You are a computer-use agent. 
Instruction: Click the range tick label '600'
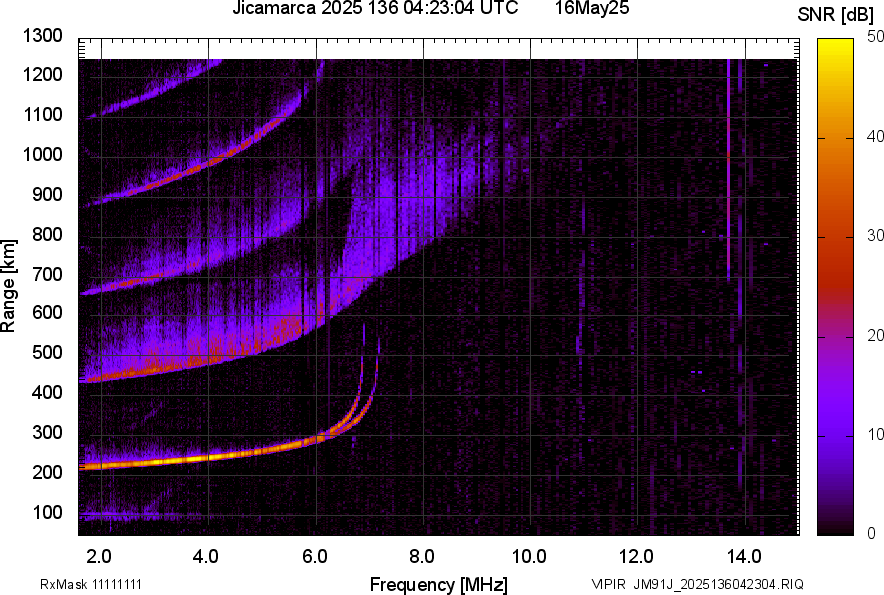coord(47,312)
